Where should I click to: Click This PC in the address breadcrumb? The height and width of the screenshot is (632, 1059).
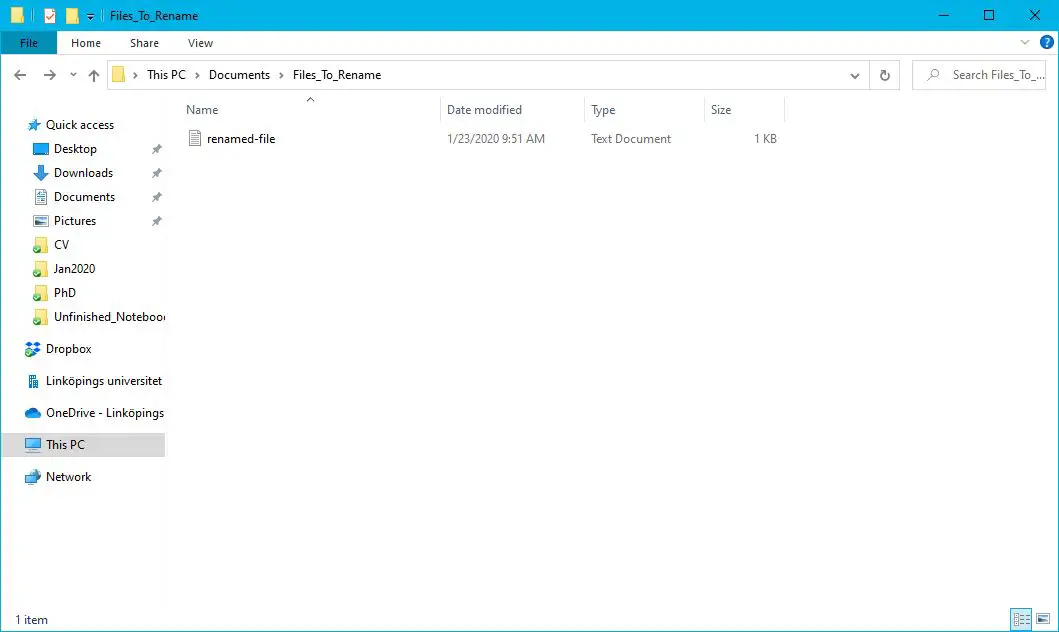click(166, 75)
